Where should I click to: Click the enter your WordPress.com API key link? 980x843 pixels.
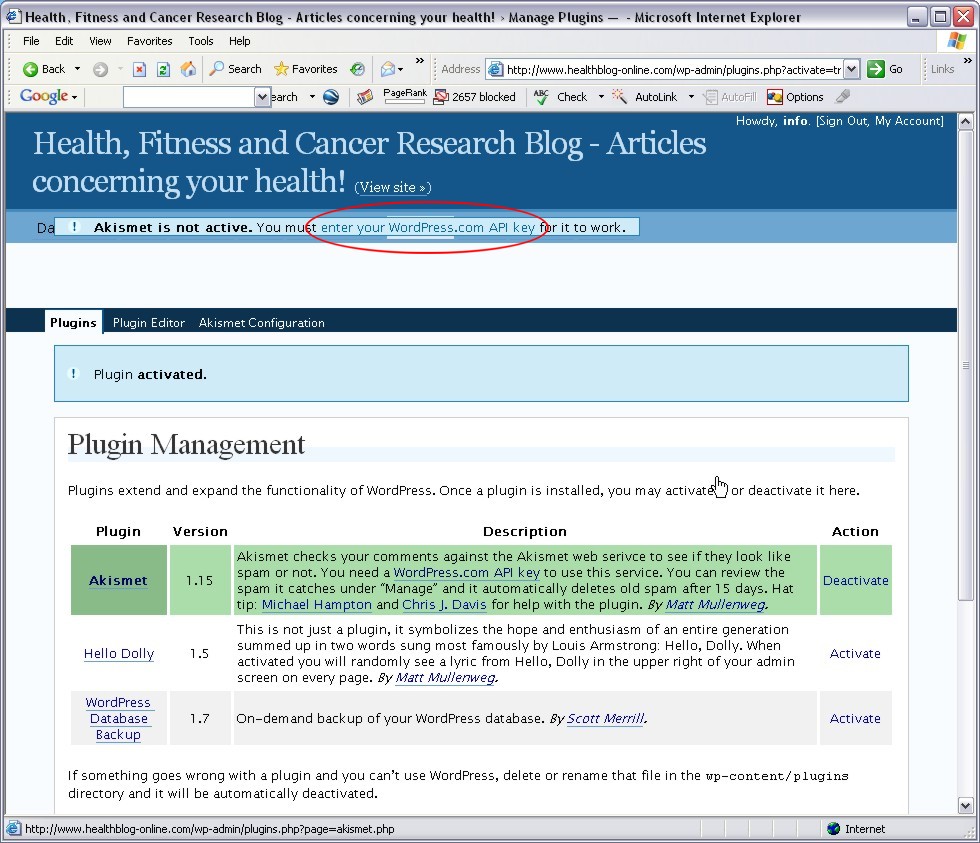[x=428, y=227]
